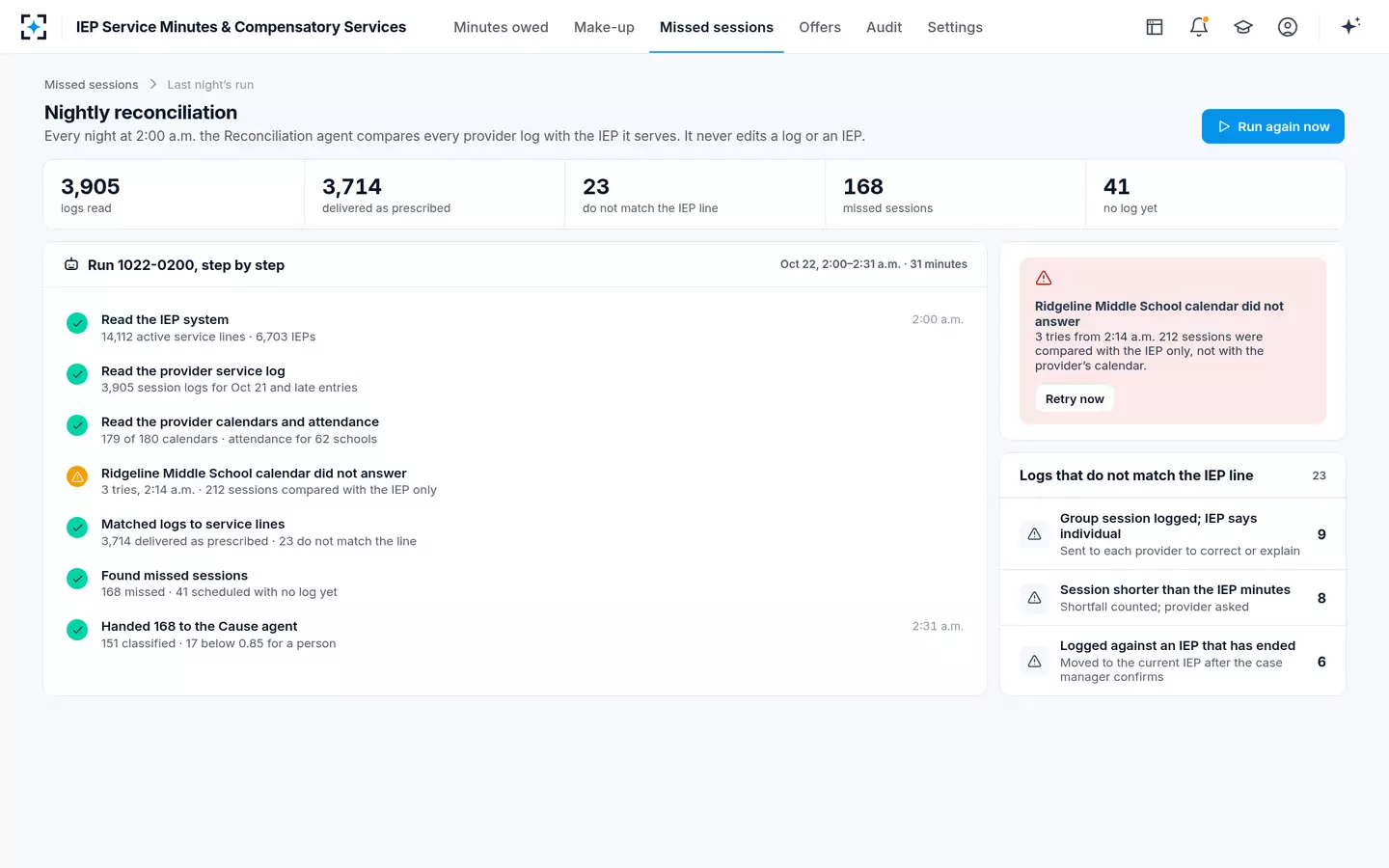Screen dimensions: 1389x868
Task: Click check icon for Matched logs to service lines
Action: (77, 528)
